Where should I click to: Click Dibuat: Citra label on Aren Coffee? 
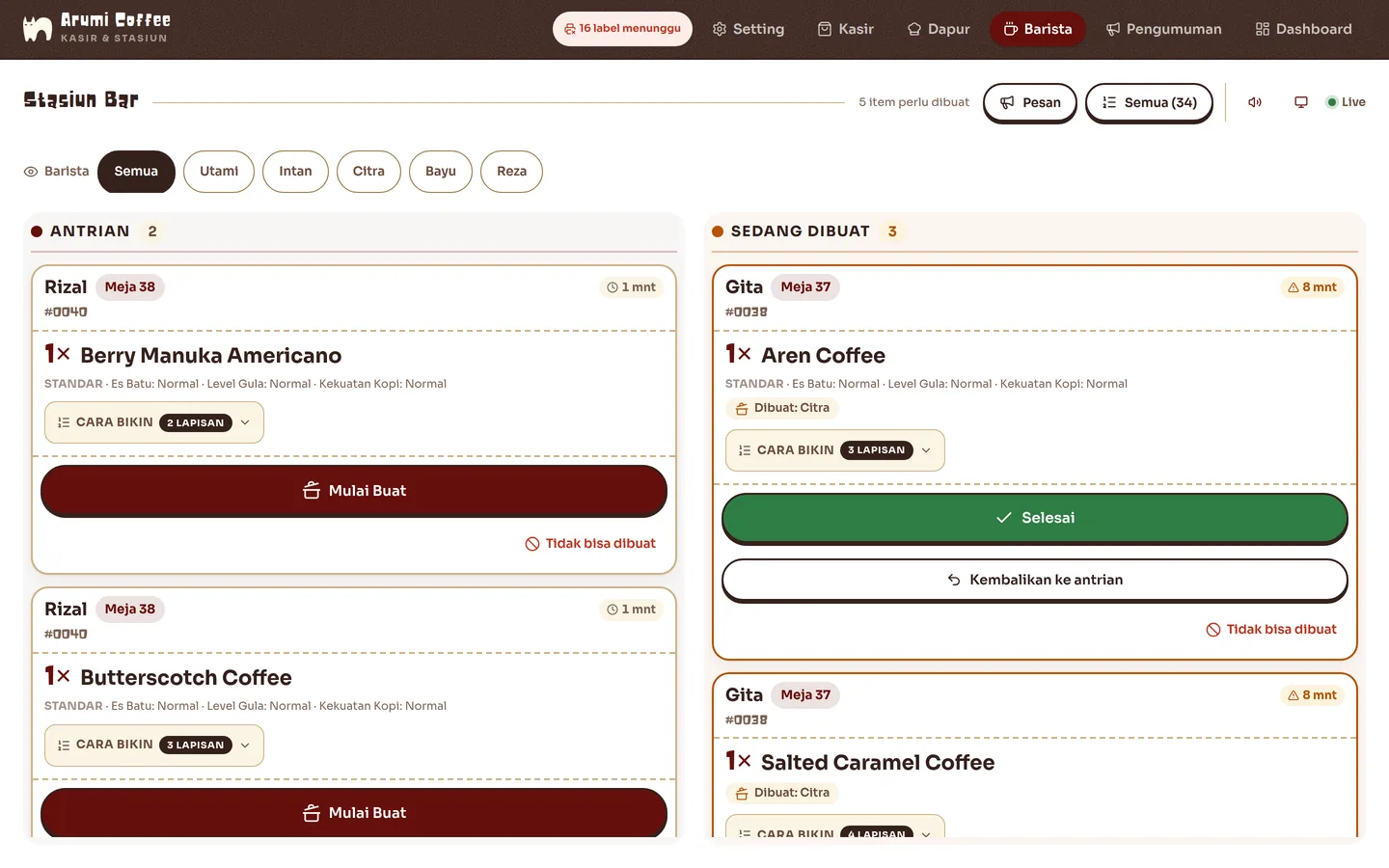pyautogui.click(x=782, y=409)
